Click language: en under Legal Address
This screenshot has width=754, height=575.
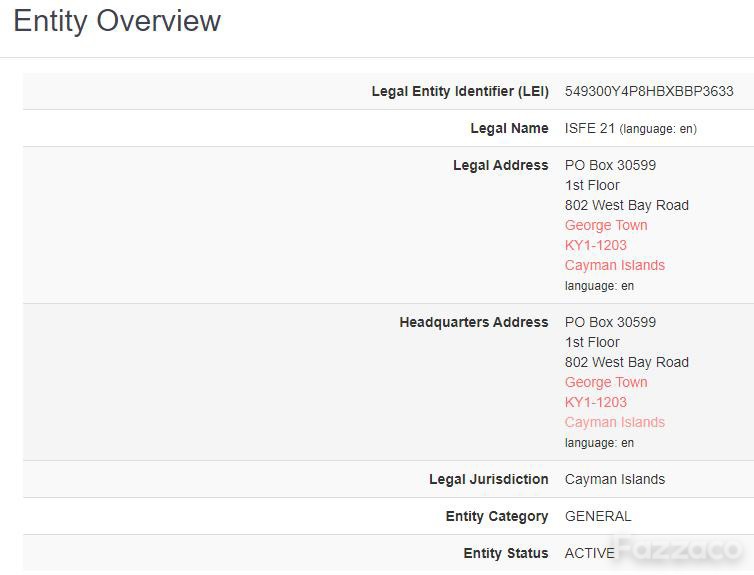[600, 286]
